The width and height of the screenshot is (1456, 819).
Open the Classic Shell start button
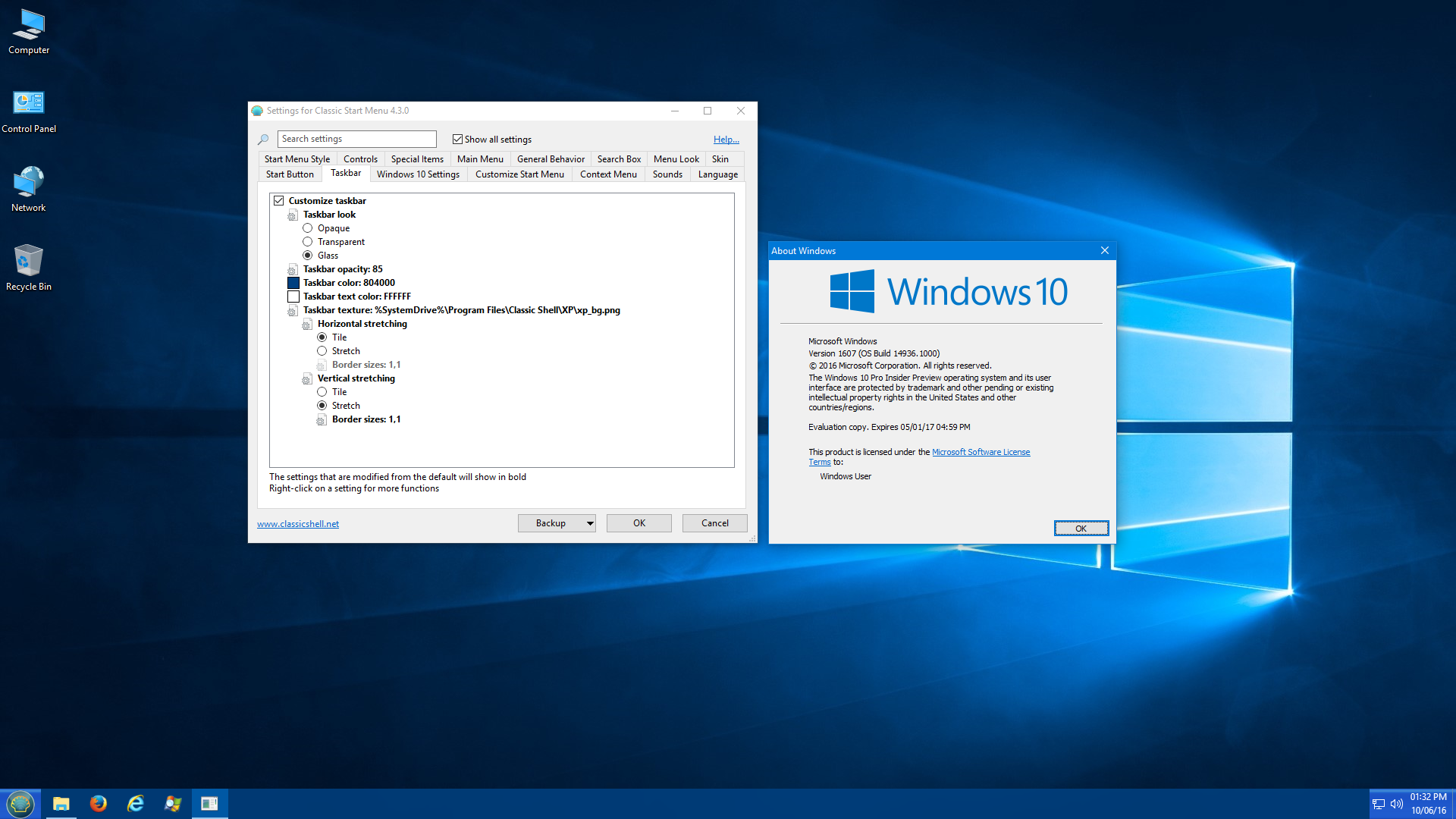[20, 803]
